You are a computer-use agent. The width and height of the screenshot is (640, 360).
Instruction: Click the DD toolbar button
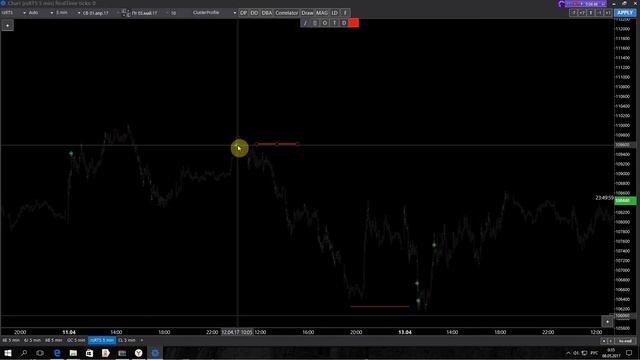(x=254, y=13)
